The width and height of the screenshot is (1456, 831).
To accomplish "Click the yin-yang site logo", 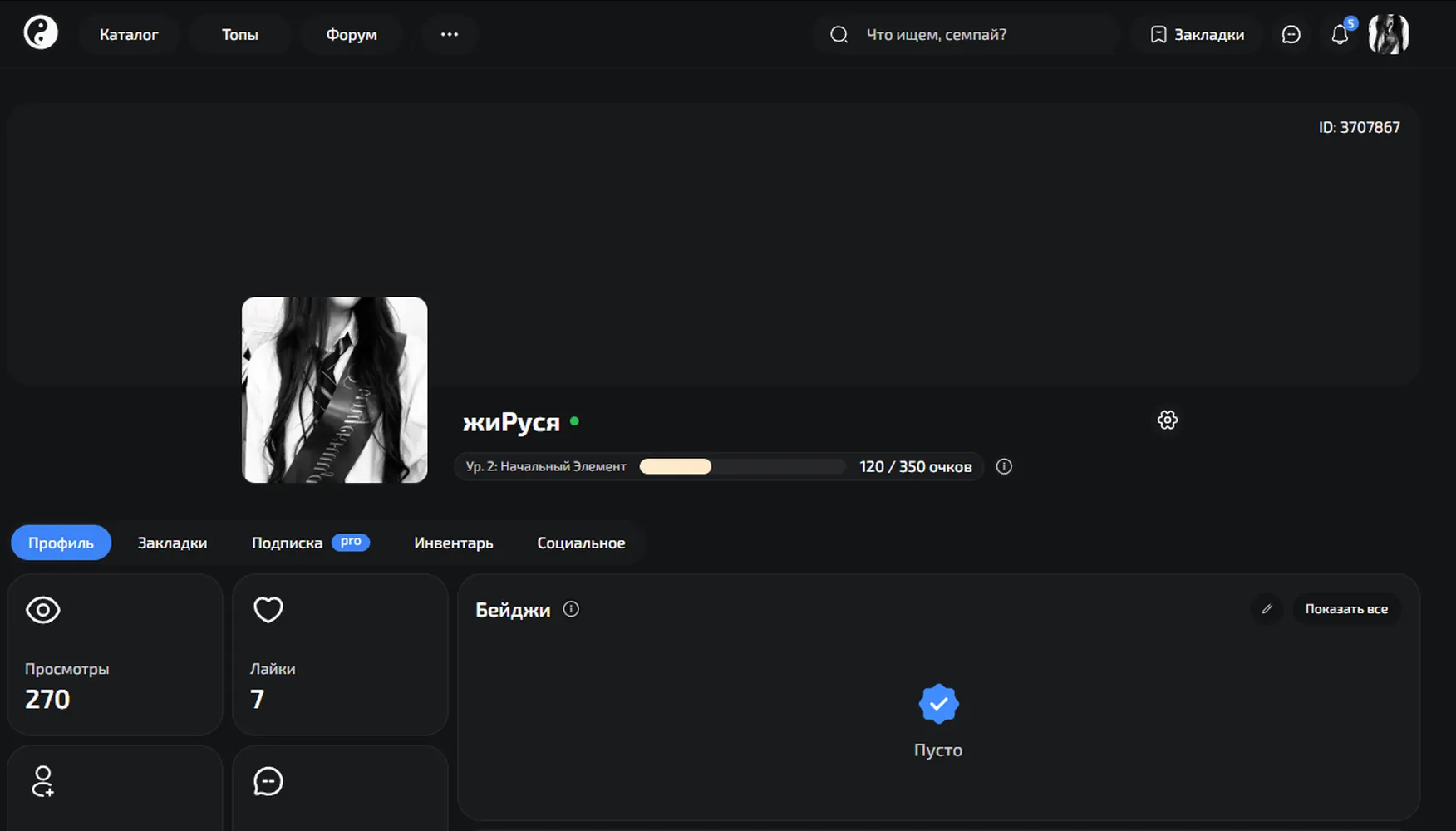I will pos(41,33).
